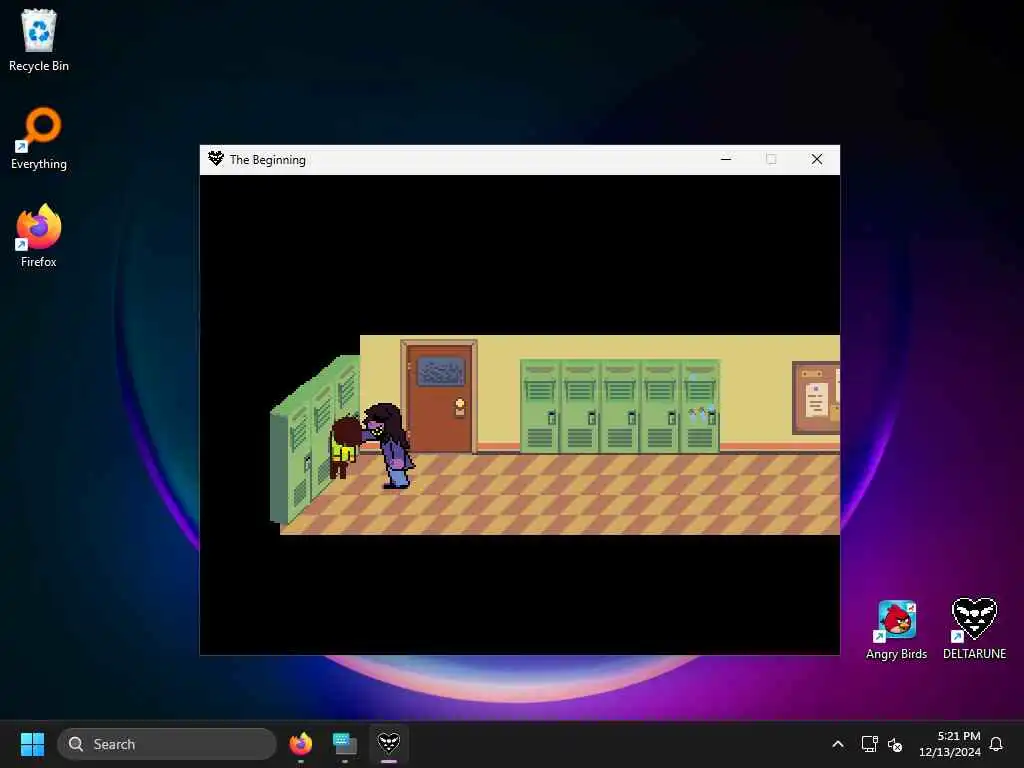Click the purple monster Susie character
Image resolution: width=1024 pixels, height=768 pixels.
click(x=389, y=445)
